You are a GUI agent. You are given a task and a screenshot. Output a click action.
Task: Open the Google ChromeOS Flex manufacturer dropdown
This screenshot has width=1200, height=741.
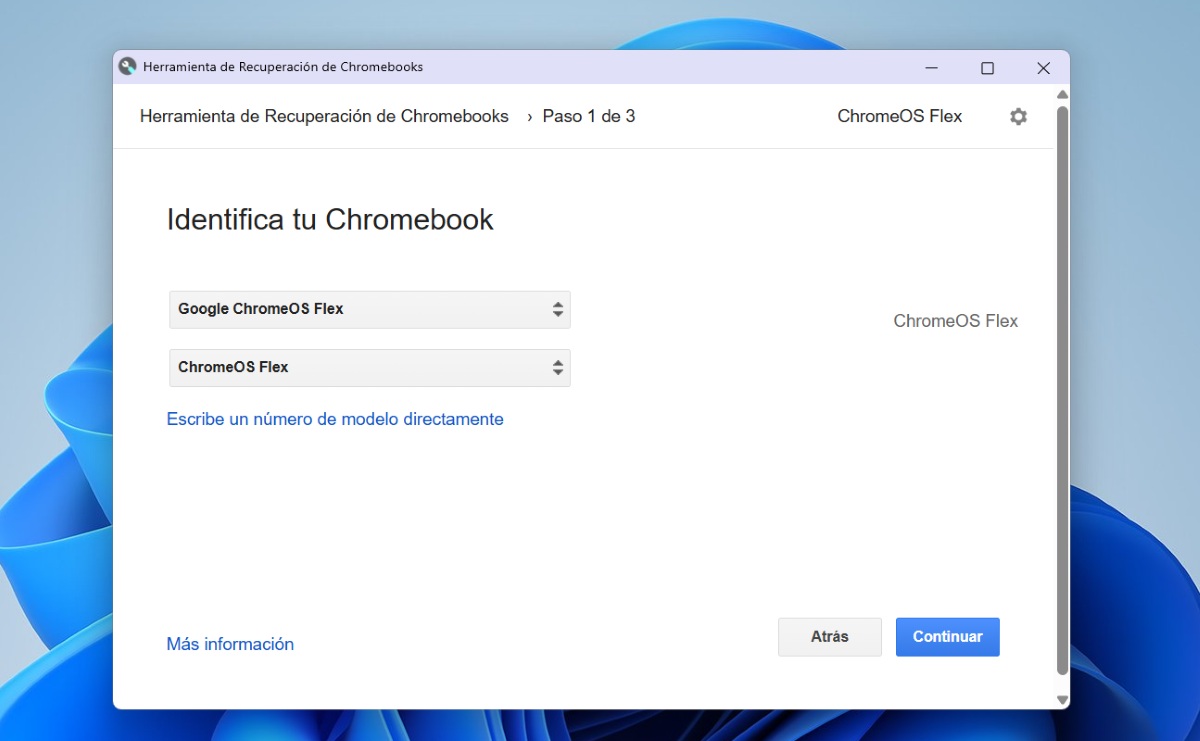(x=370, y=309)
